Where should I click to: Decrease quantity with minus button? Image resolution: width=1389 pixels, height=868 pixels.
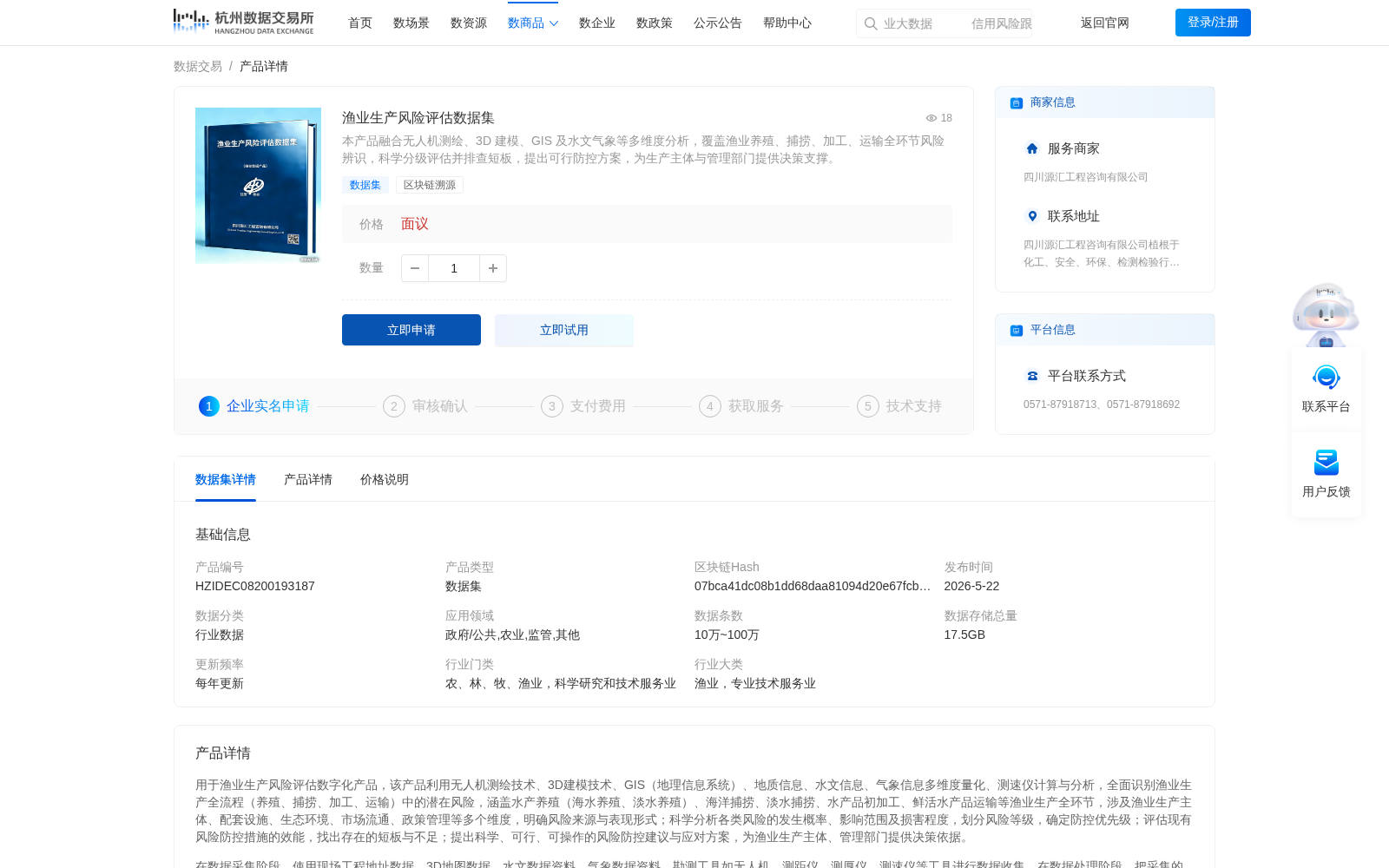click(x=415, y=268)
